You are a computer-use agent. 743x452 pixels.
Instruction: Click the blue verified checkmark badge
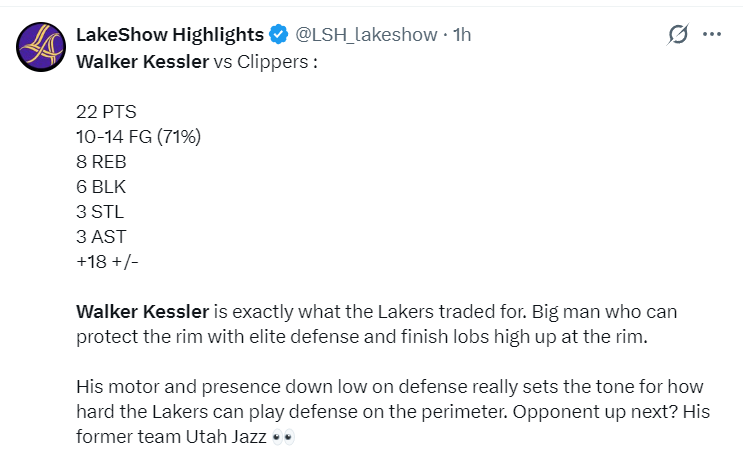(279, 35)
